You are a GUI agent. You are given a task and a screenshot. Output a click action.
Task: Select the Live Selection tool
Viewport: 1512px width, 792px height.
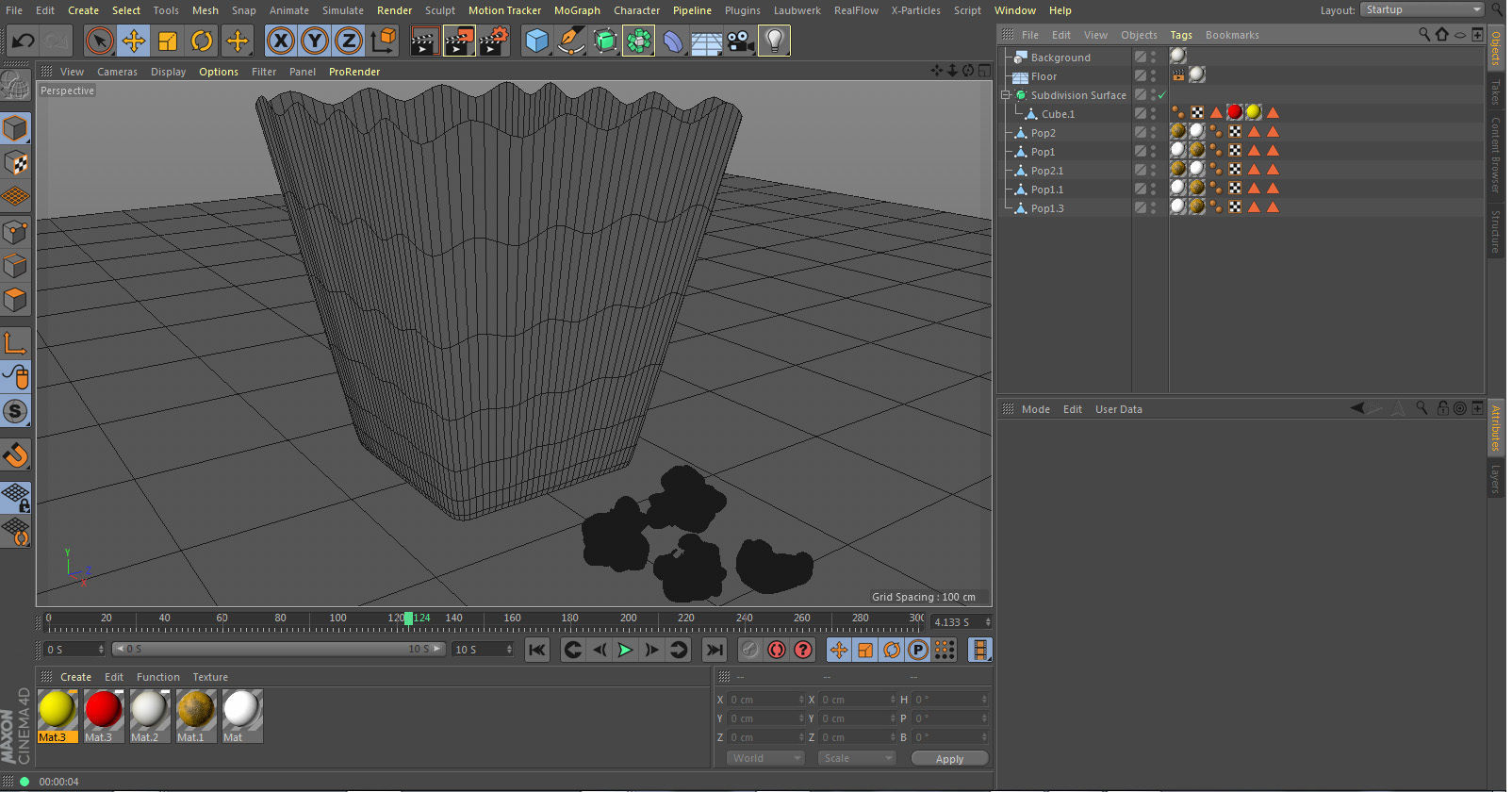click(99, 41)
